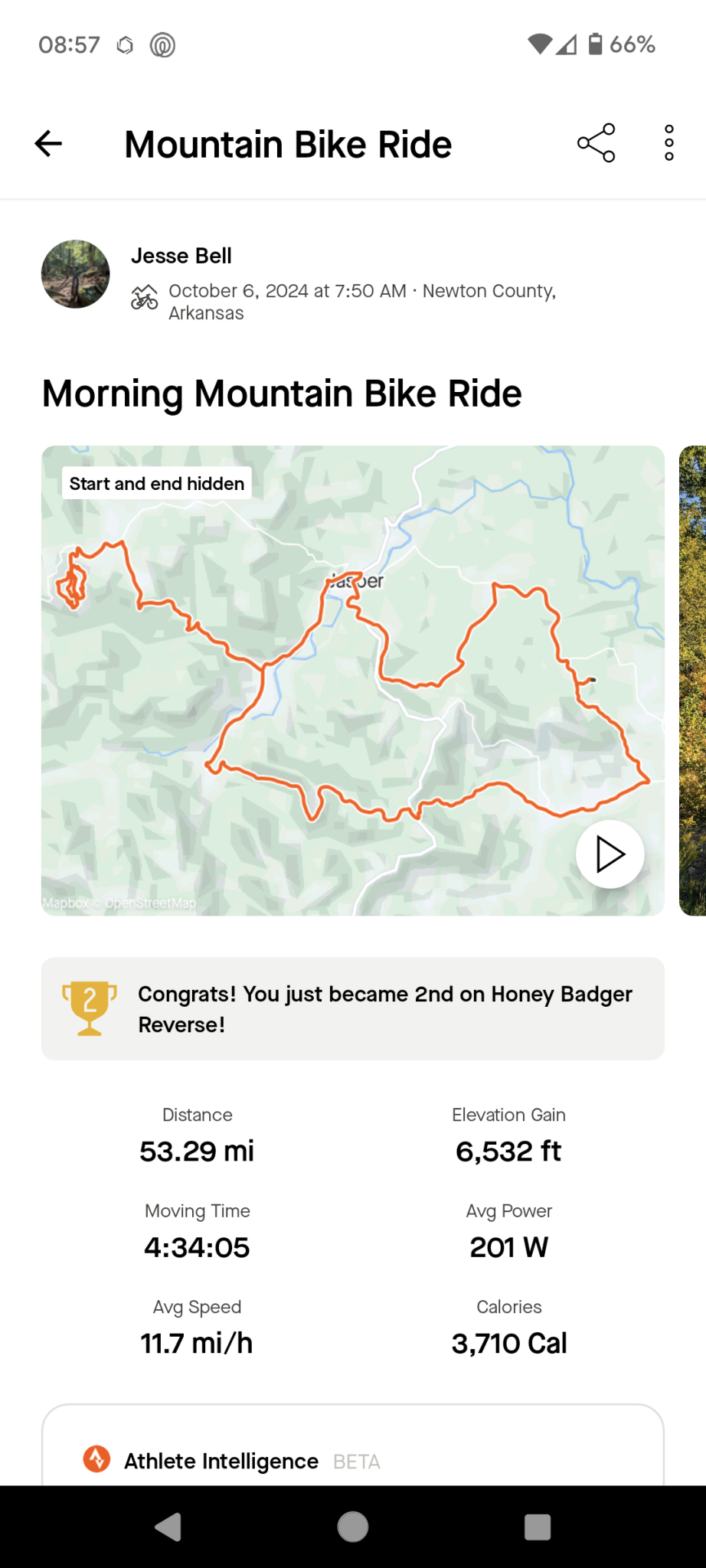This screenshot has height=1568, width=706.
Task: Tap the back arrow icon
Action: point(48,143)
